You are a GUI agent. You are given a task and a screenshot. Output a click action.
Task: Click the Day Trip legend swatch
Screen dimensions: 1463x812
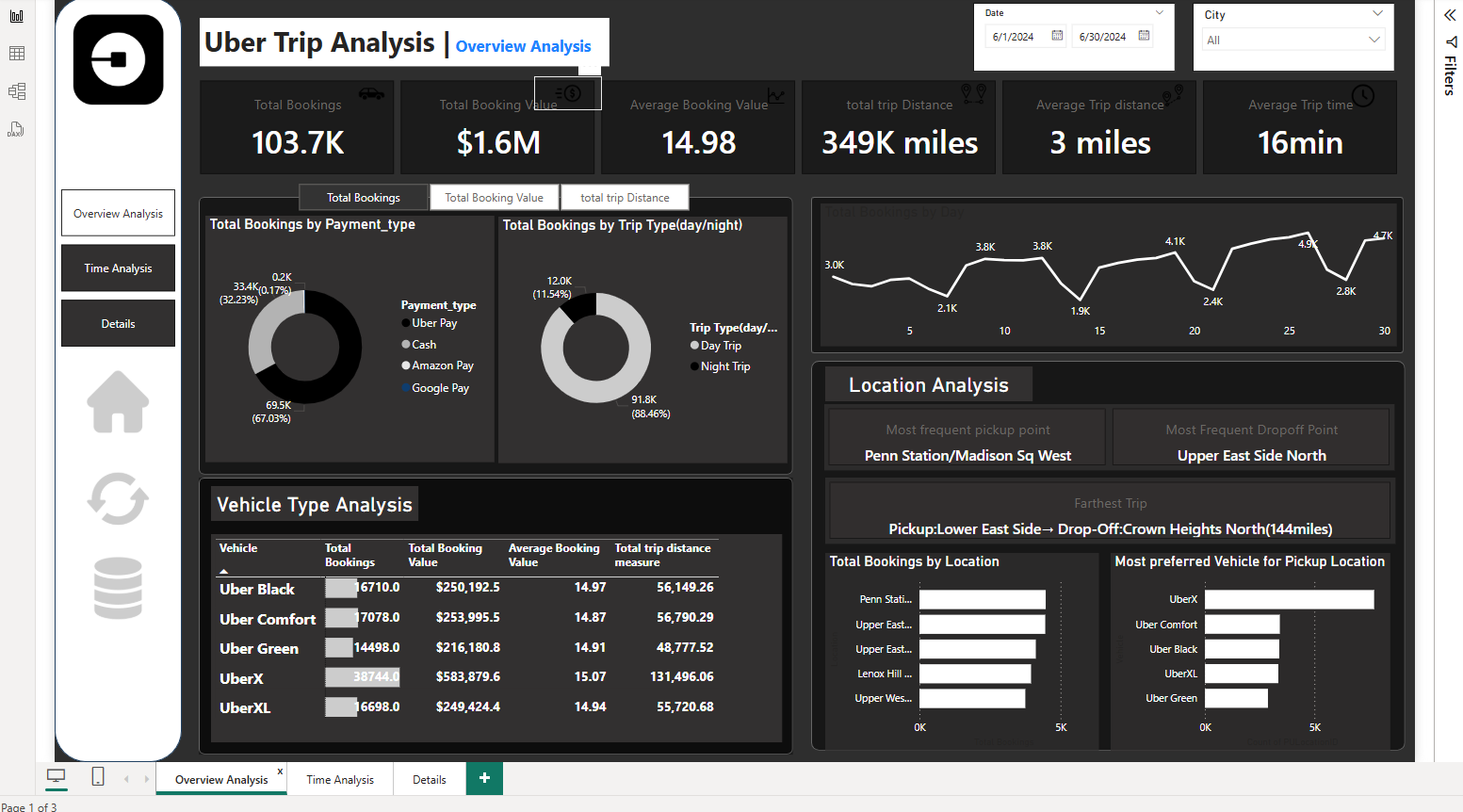(695, 346)
